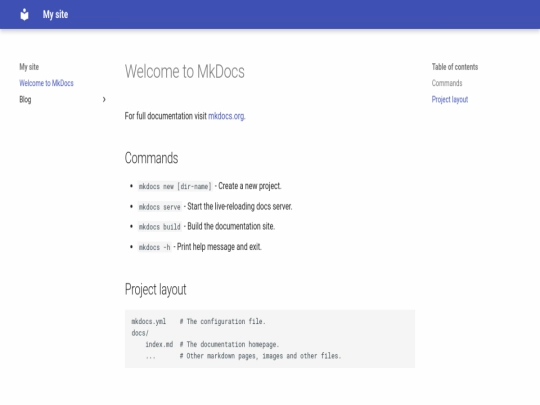Click the mkdocs -h code snippet
Screen dimensions: 540x405
154,247
